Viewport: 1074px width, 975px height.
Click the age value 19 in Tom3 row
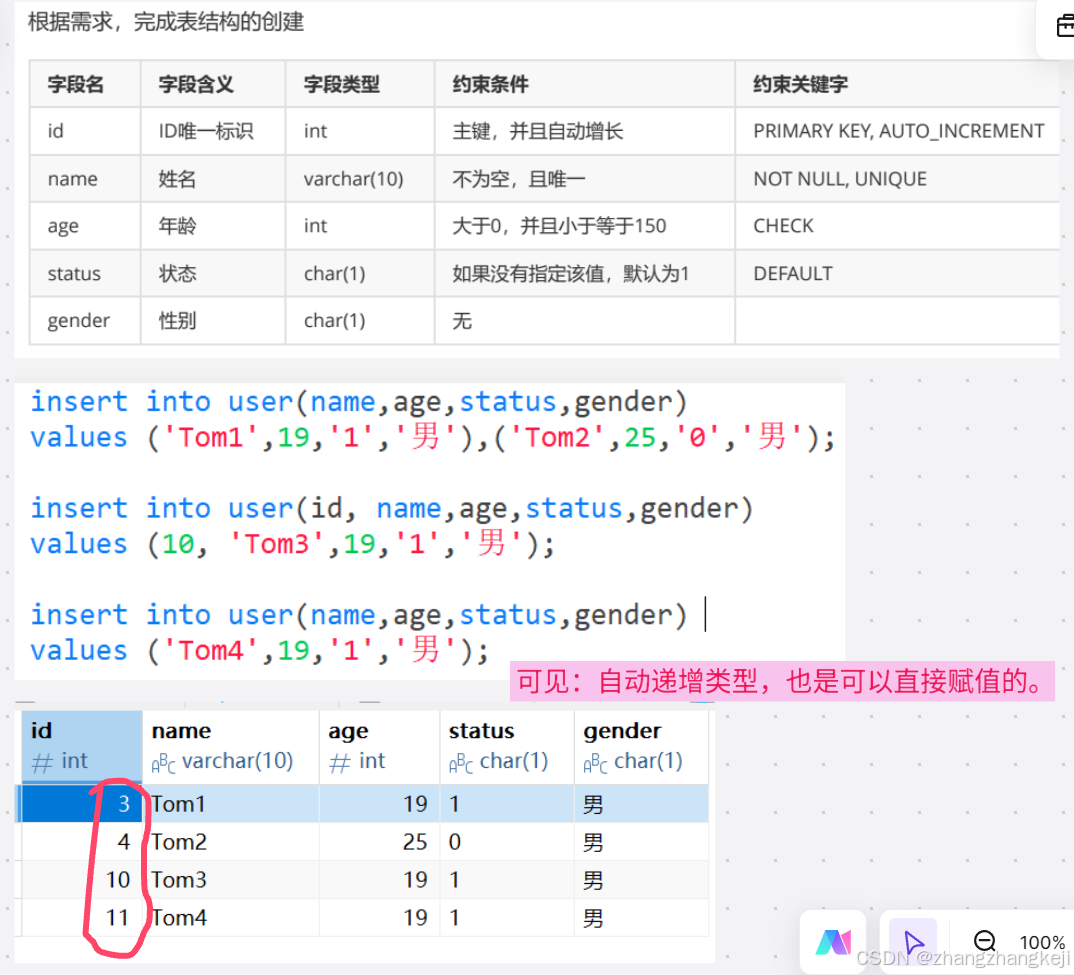pos(379,879)
